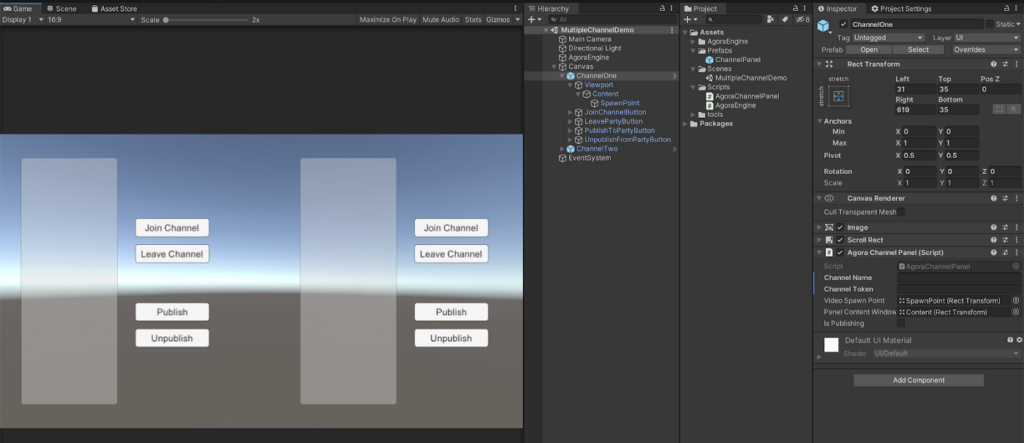Open Scroll Rect component three-dot menu
The height and width of the screenshot is (443, 1024).
pyautogui.click(x=1016, y=240)
